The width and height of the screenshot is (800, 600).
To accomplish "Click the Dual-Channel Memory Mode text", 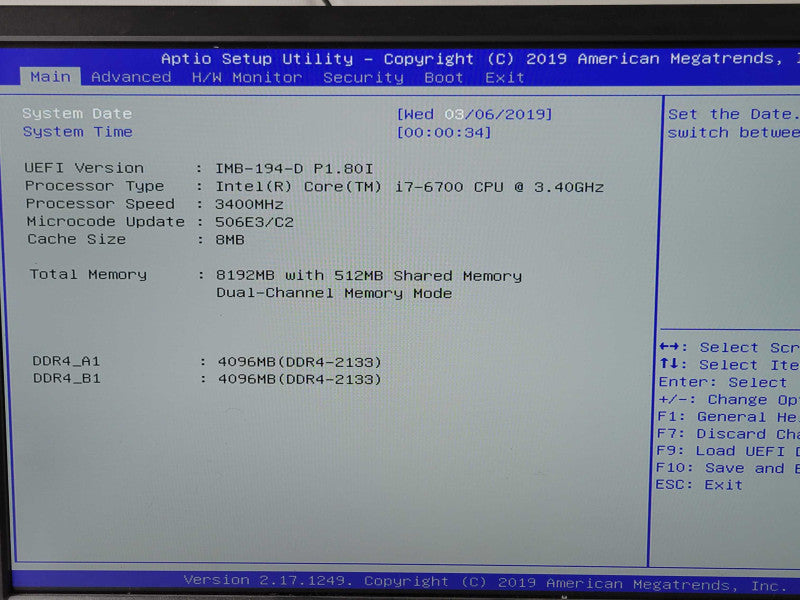I will 334,293.
